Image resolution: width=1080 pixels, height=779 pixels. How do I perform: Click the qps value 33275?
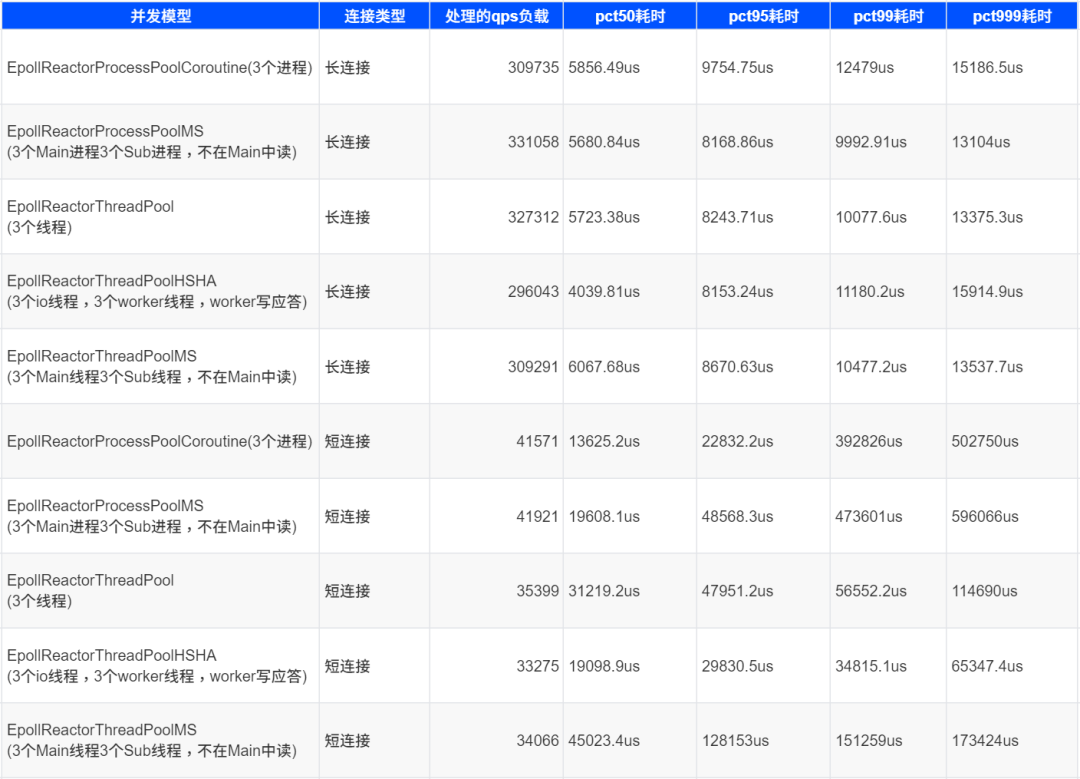(537, 666)
